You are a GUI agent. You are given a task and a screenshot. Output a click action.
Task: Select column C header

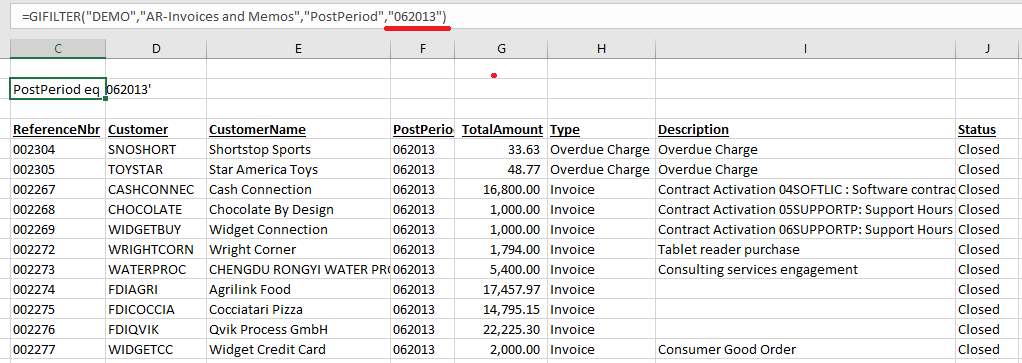58,48
